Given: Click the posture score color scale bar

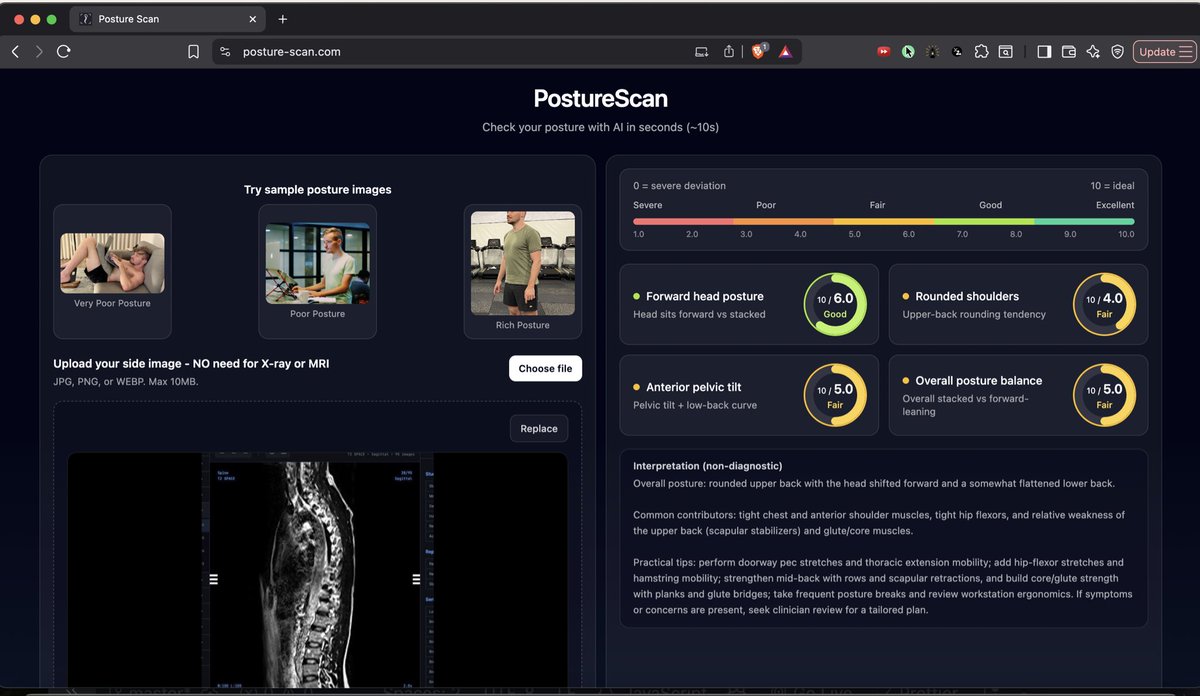Looking at the screenshot, I should pos(884,221).
